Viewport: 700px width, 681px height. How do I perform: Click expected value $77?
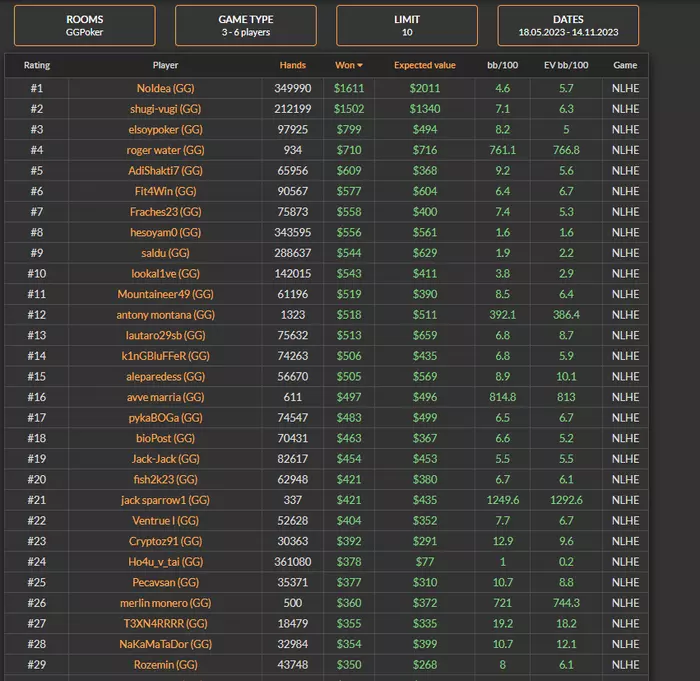pos(425,561)
